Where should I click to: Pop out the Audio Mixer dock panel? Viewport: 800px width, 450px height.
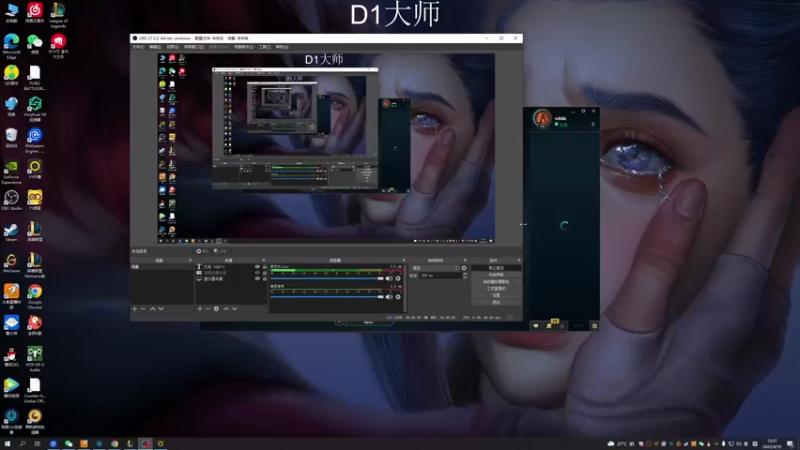pos(404,260)
